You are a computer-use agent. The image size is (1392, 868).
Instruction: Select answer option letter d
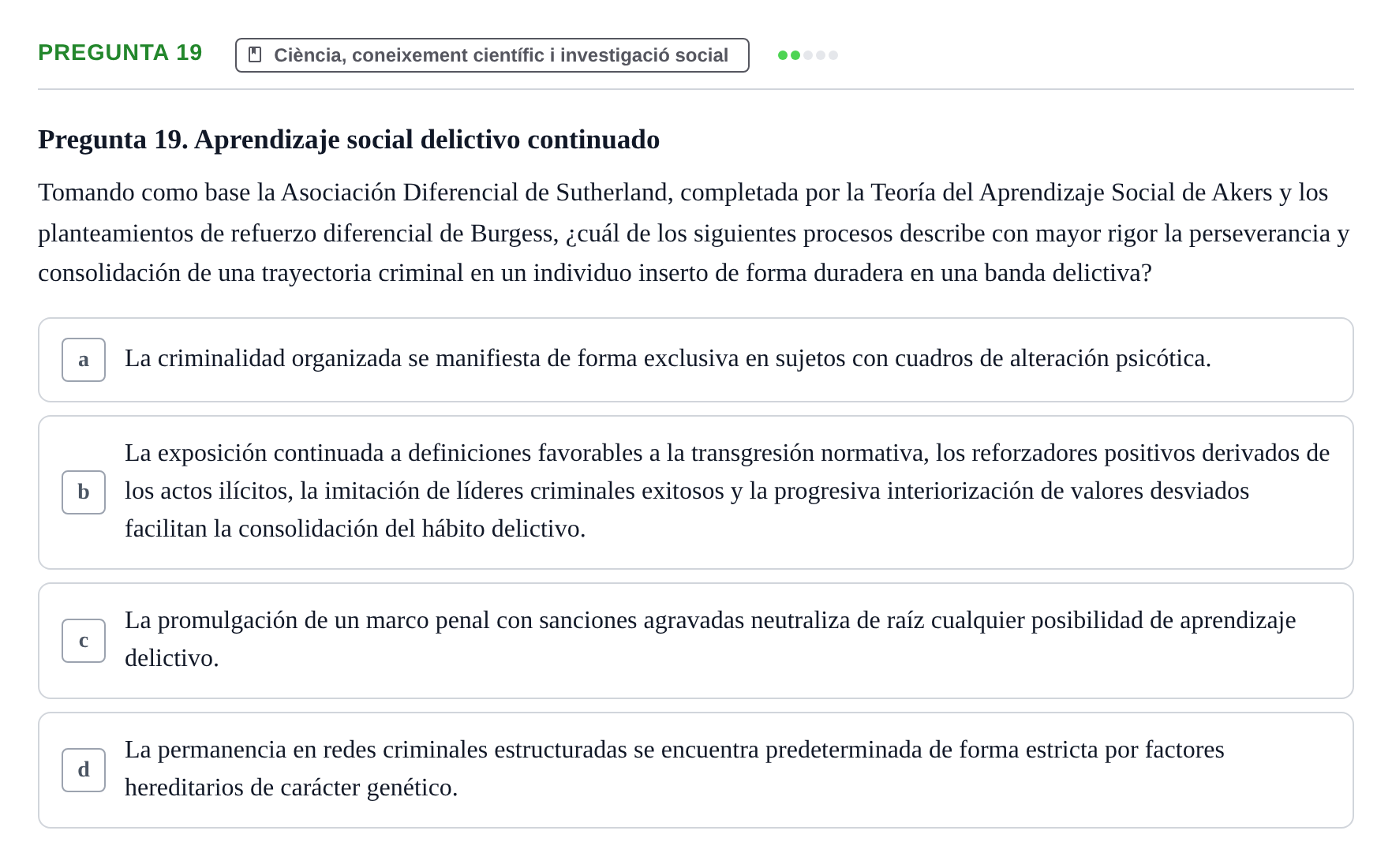click(x=84, y=770)
